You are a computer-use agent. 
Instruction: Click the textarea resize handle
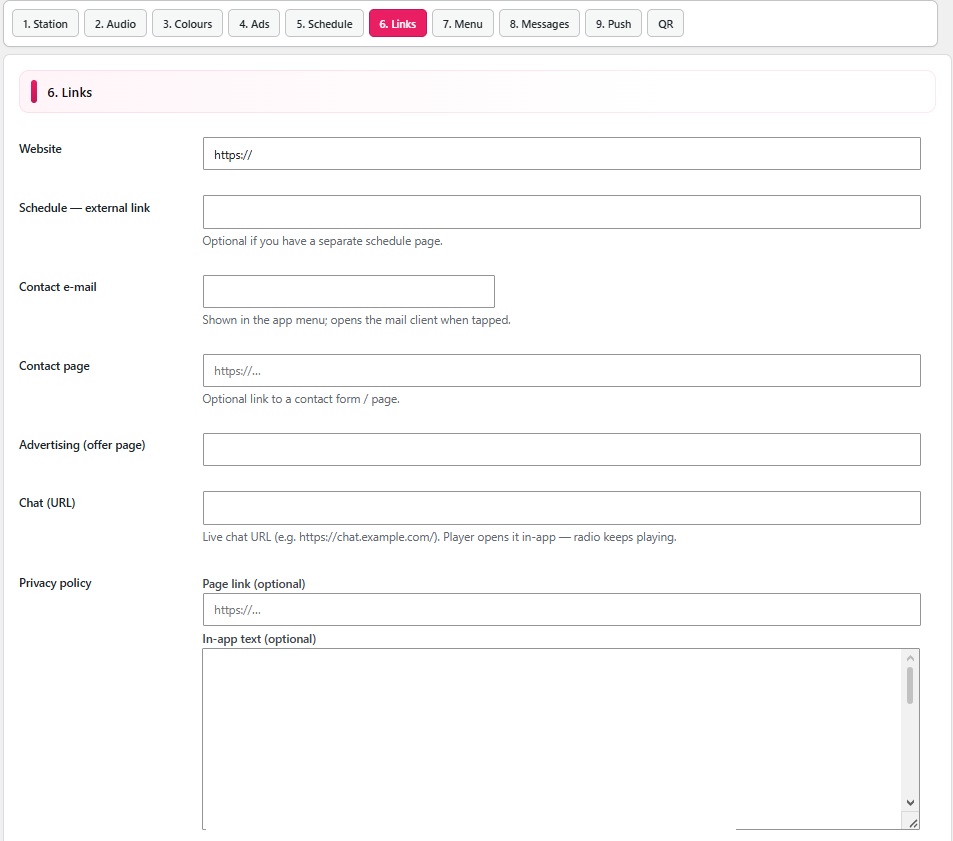(913, 823)
